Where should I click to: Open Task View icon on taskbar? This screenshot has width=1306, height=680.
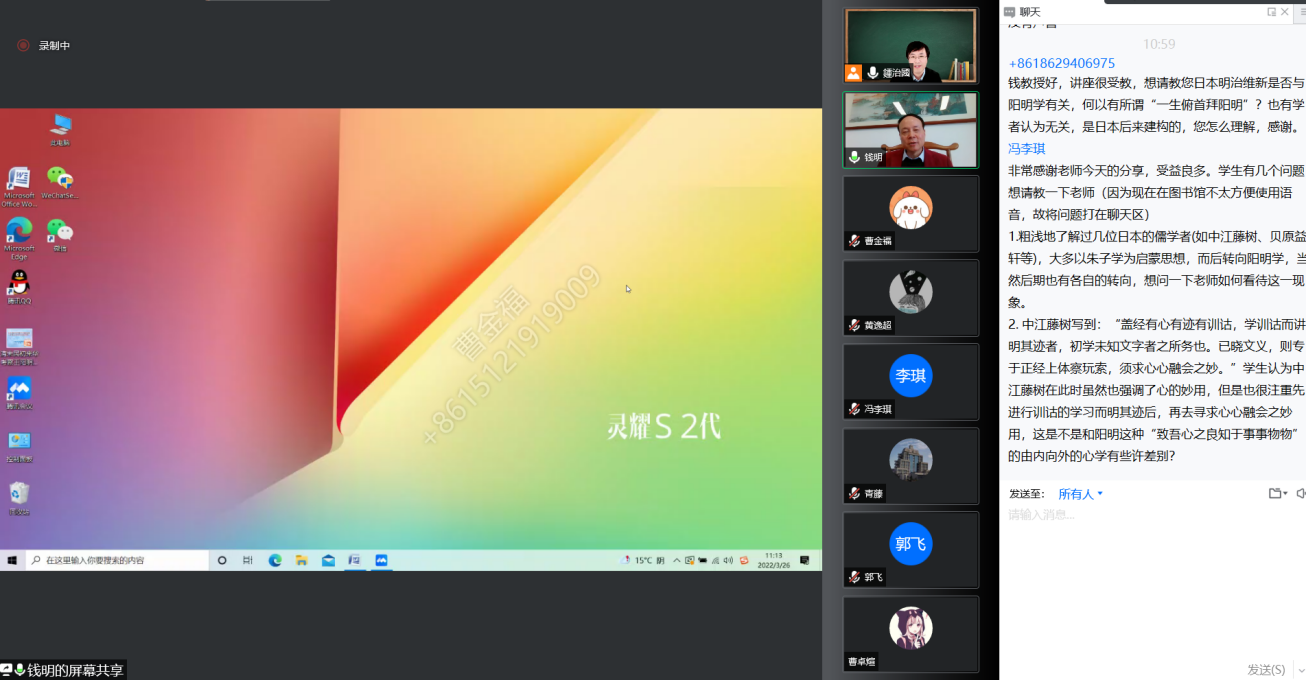point(248,560)
